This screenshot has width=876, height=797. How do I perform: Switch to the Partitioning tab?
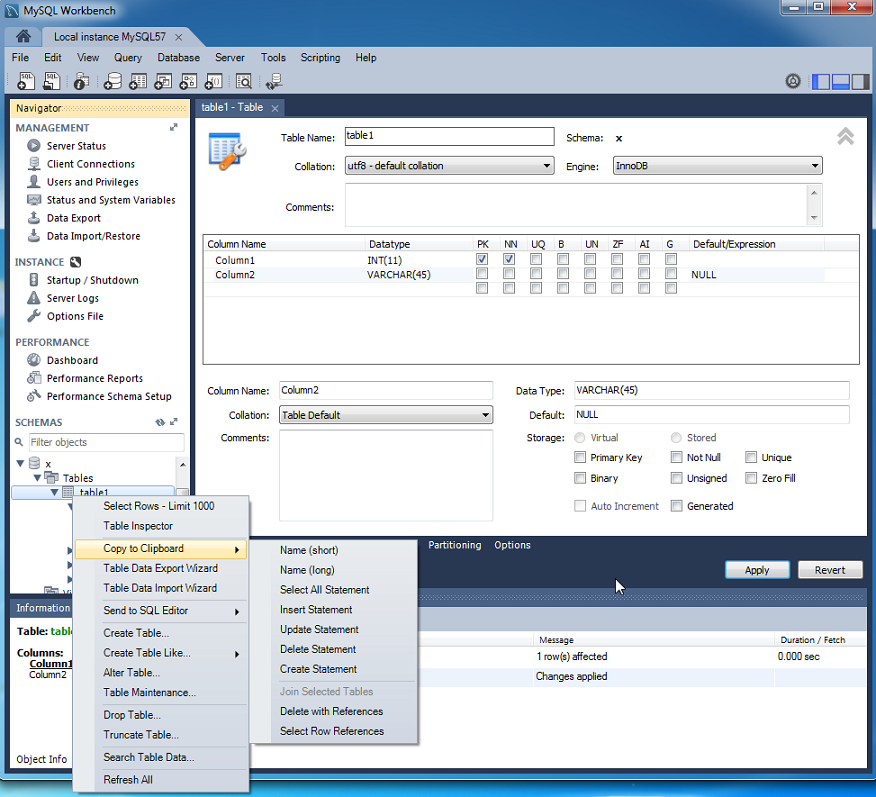[454, 545]
